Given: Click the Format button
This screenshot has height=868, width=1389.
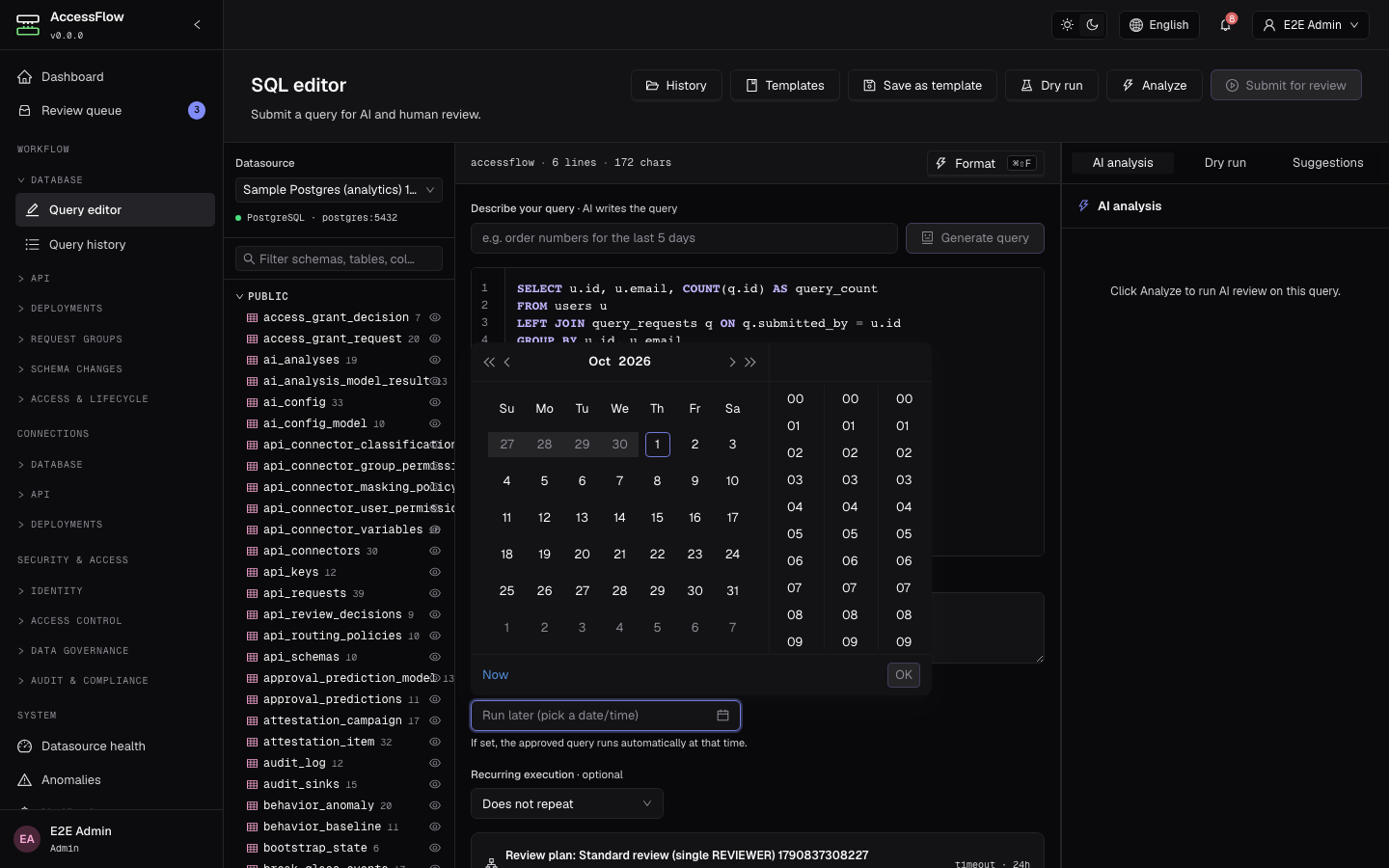Looking at the screenshot, I should (985, 163).
